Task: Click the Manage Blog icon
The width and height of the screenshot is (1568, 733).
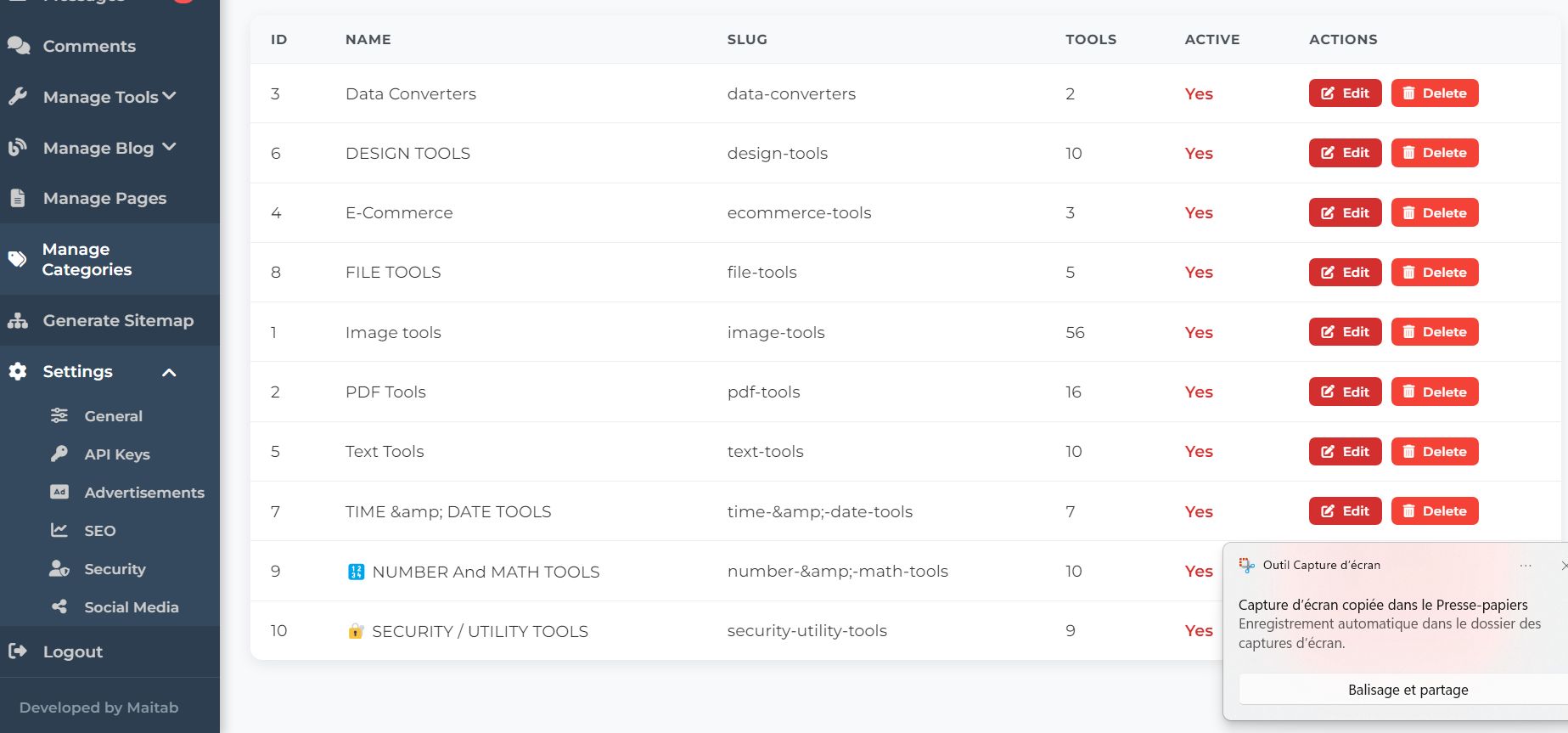Action: click(18, 148)
